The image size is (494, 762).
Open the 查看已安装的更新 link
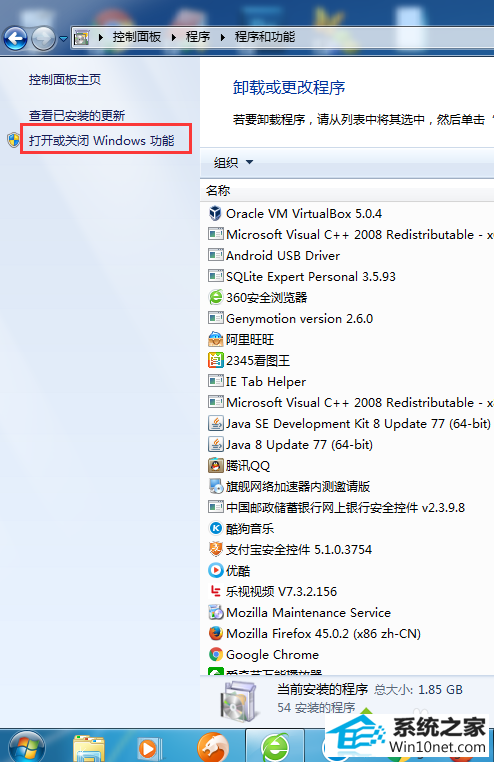[77, 116]
